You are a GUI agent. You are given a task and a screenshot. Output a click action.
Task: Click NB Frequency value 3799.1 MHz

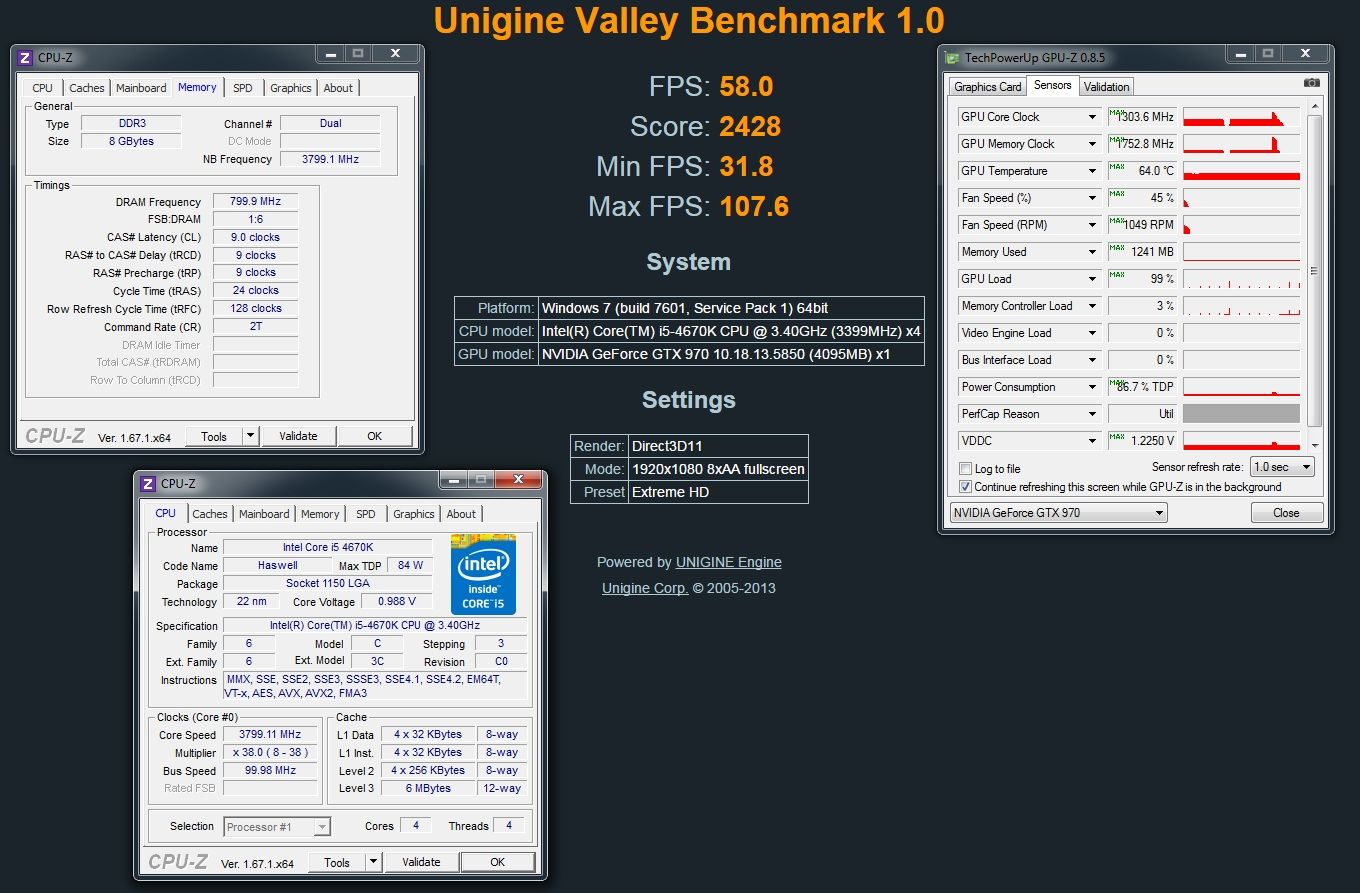tap(331, 159)
